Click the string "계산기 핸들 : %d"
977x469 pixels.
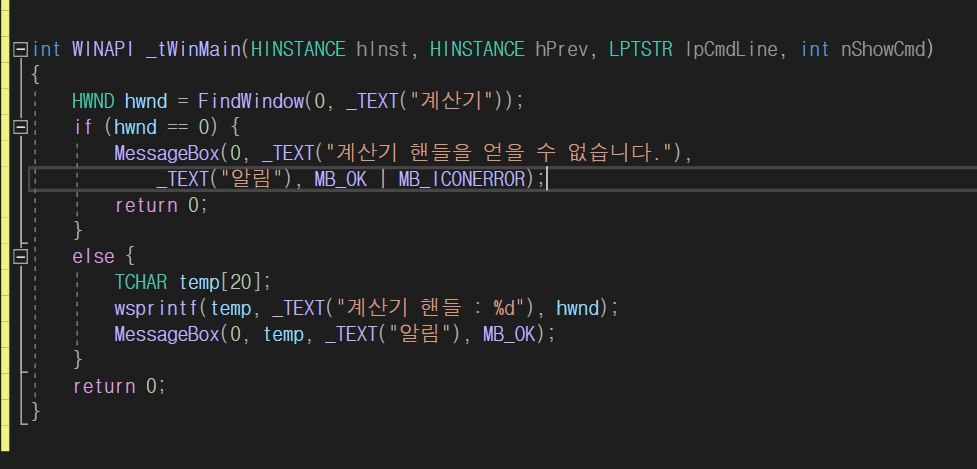click(435, 308)
